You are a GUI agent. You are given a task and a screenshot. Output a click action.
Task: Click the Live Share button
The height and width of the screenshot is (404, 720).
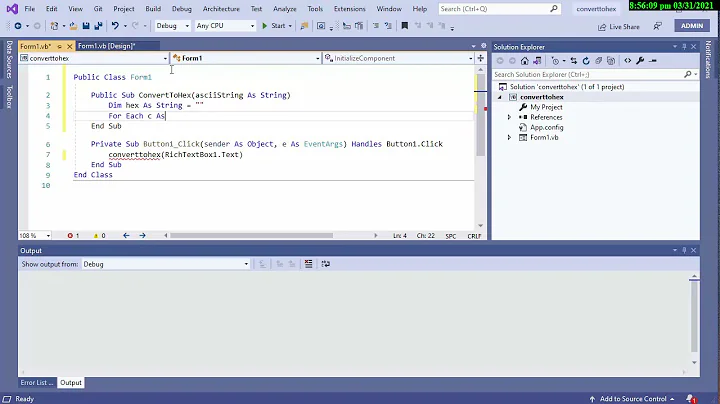point(619,27)
